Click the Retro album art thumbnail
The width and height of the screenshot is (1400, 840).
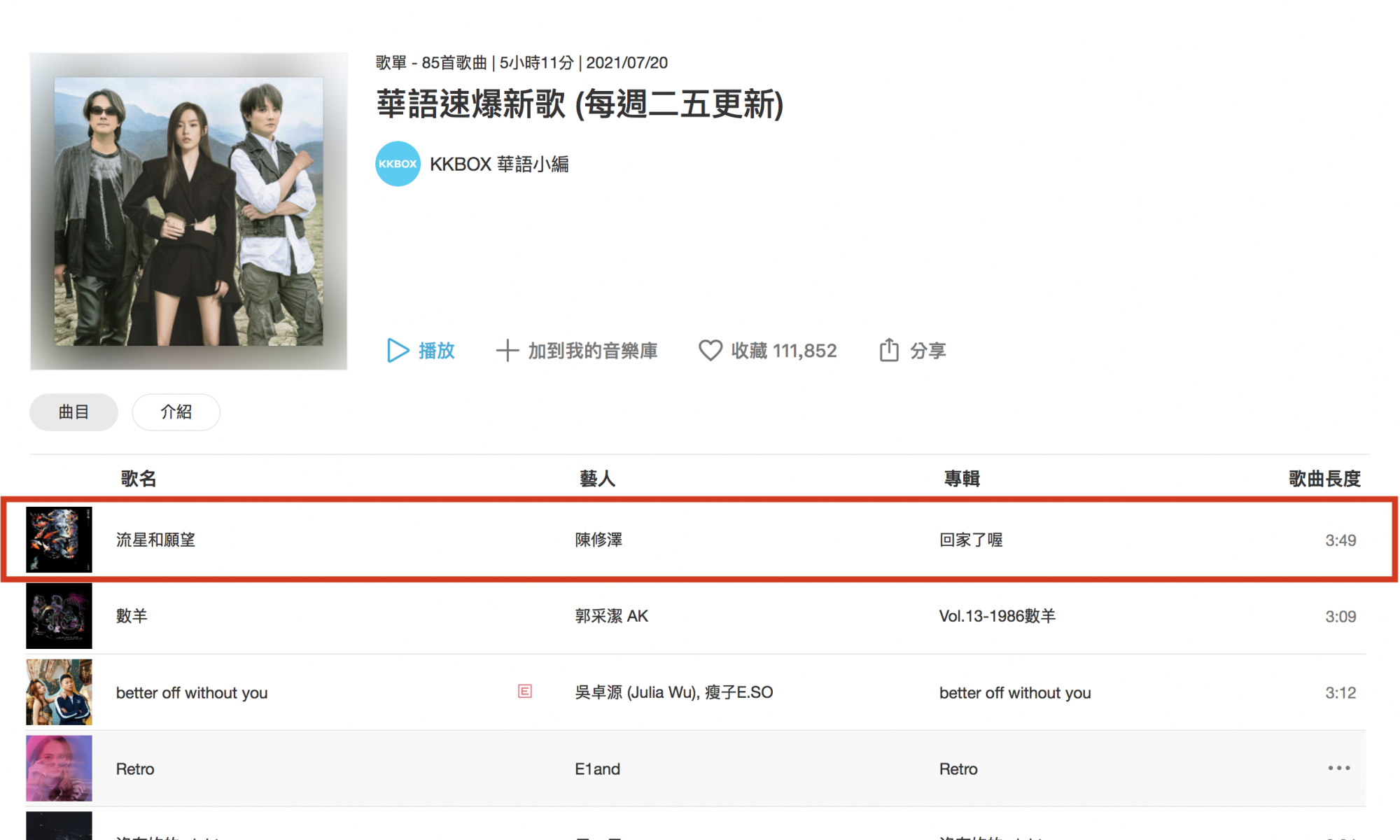[x=59, y=768]
